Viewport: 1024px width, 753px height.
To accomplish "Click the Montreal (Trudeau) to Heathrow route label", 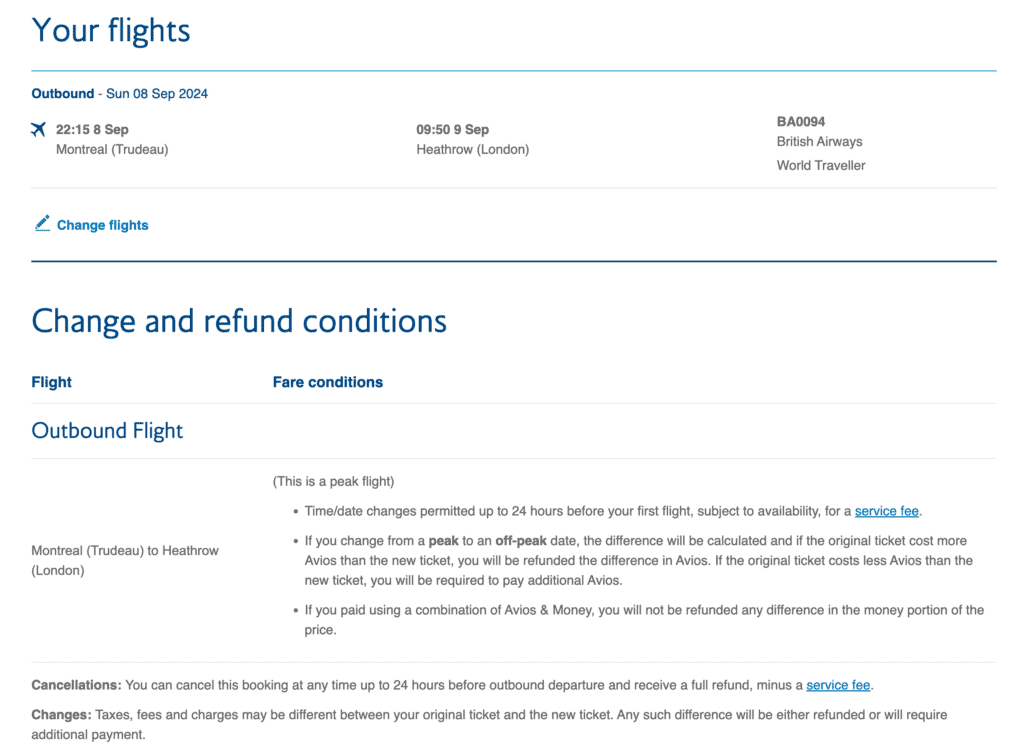I will (125, 560).
